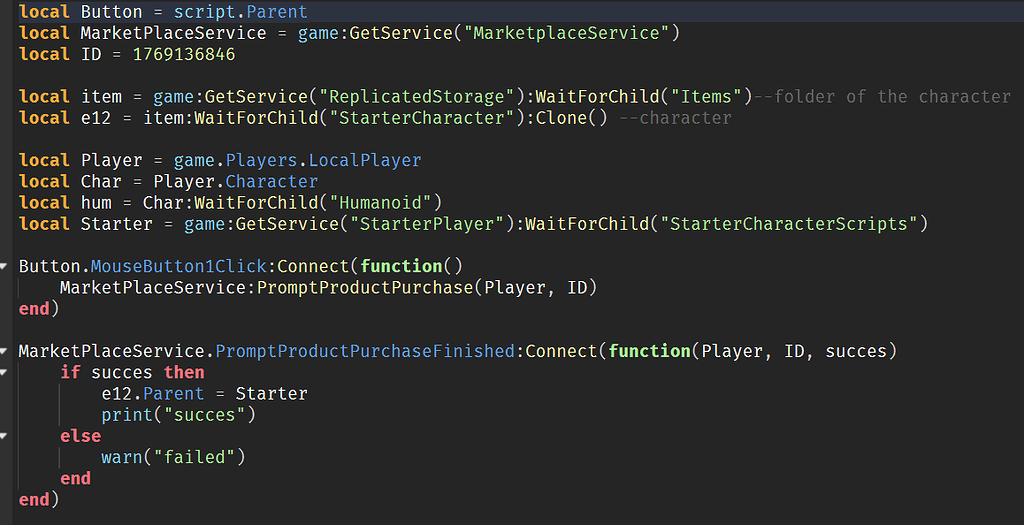This screenshot has height=525, width=1024.
Task: Click the last 'end)' at the bottom
Action: click(39, 500)
